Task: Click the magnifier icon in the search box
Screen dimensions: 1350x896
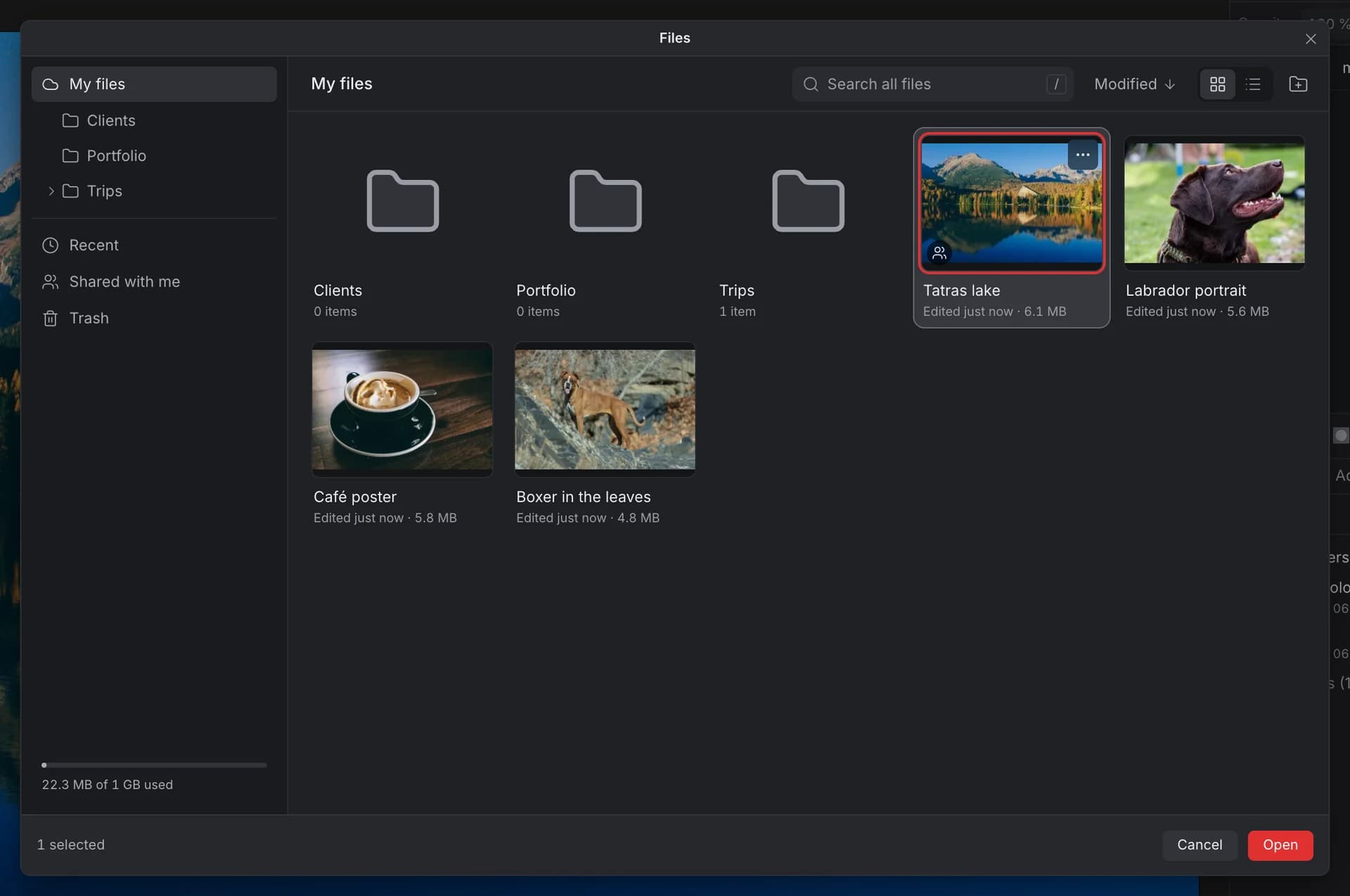Action: (x=811, y=84)
